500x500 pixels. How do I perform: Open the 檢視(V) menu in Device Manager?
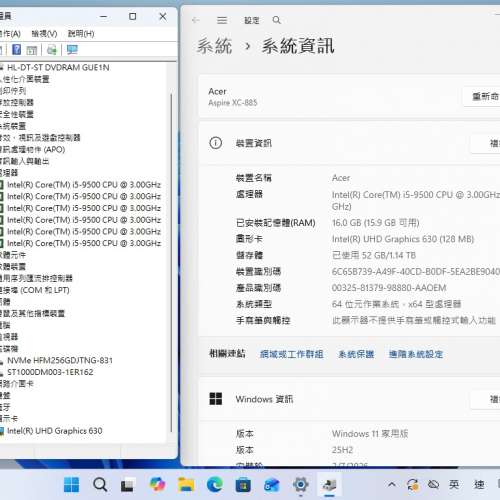[44, 34]
